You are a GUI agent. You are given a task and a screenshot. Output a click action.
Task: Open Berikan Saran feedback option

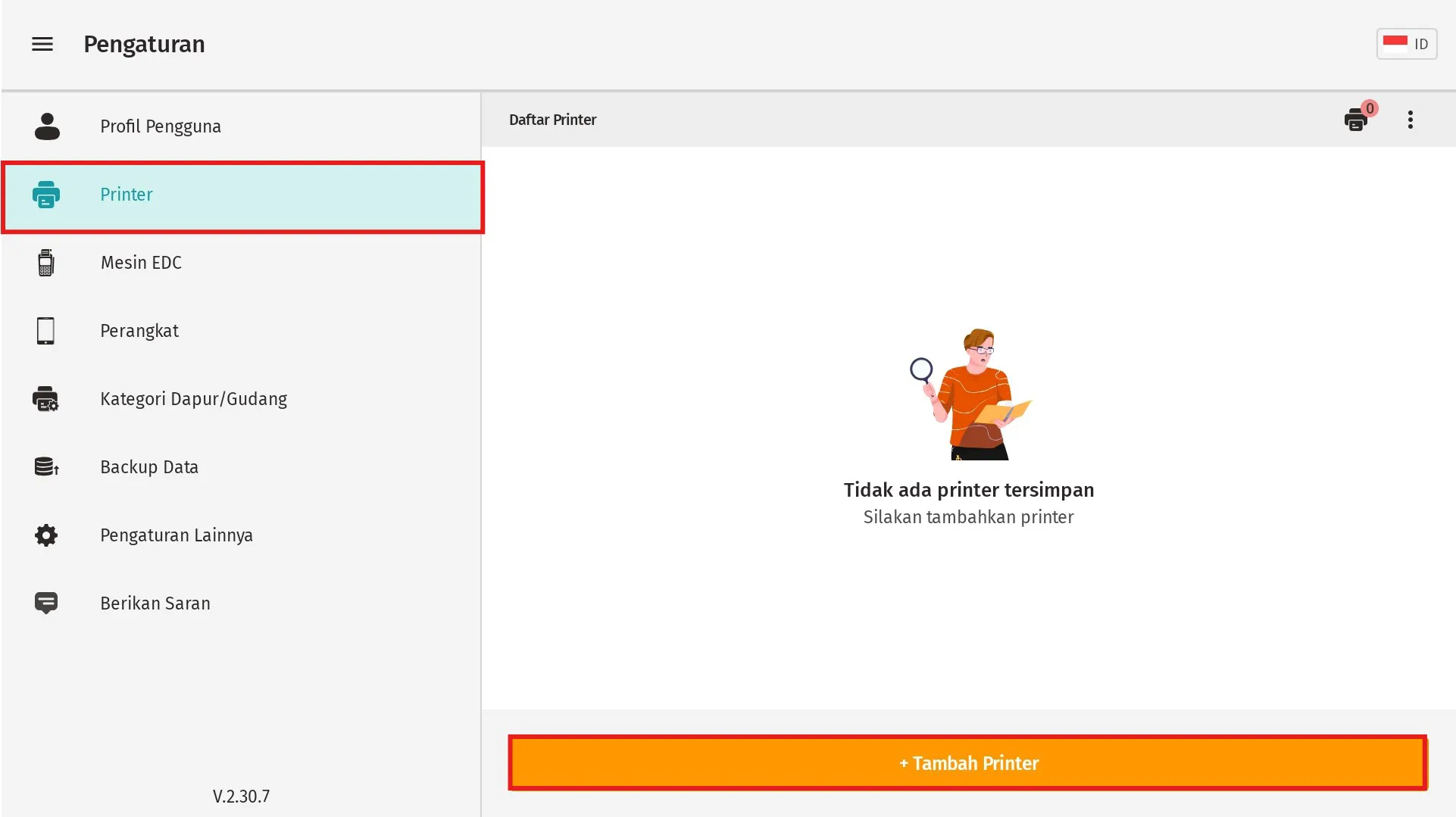coord(155,603)
